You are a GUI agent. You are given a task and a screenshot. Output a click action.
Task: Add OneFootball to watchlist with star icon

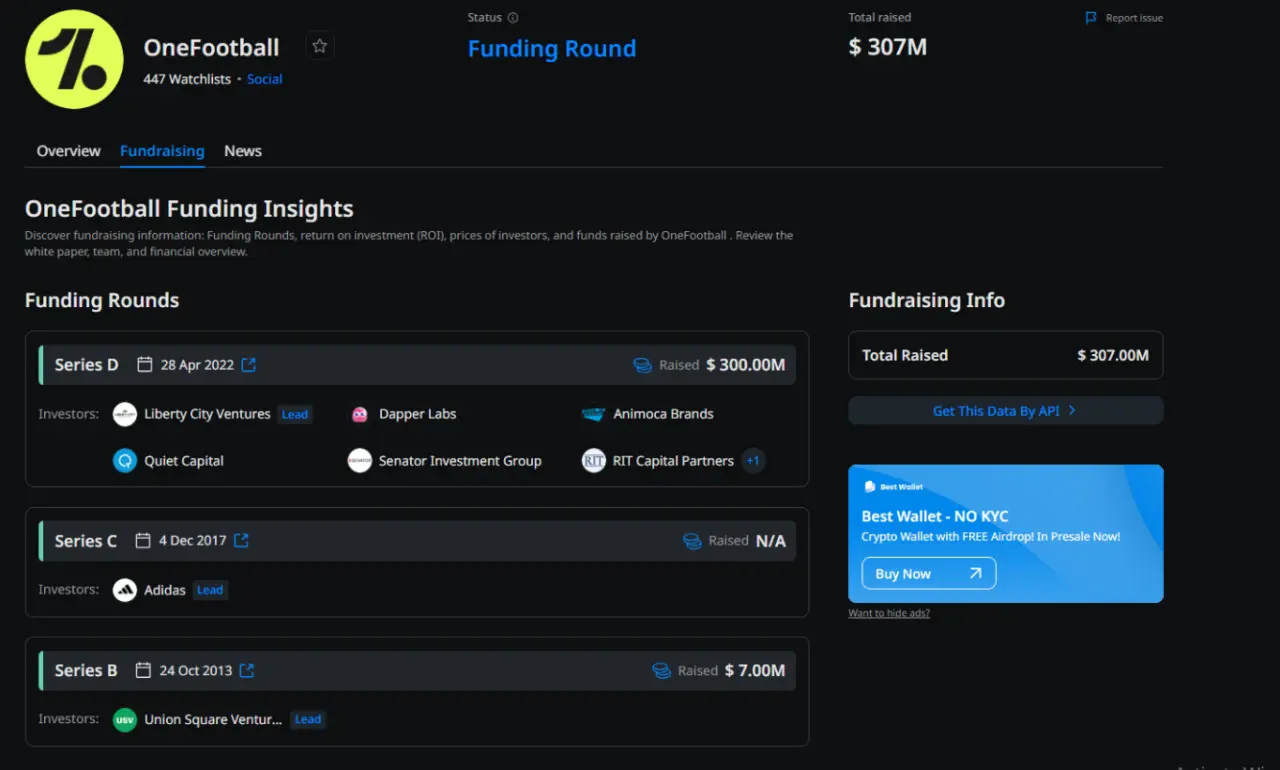click(x=320, y=46)
